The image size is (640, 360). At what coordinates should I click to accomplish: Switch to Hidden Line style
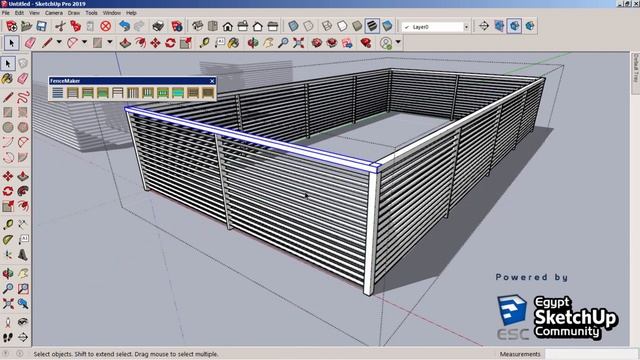tap(342, 27)
